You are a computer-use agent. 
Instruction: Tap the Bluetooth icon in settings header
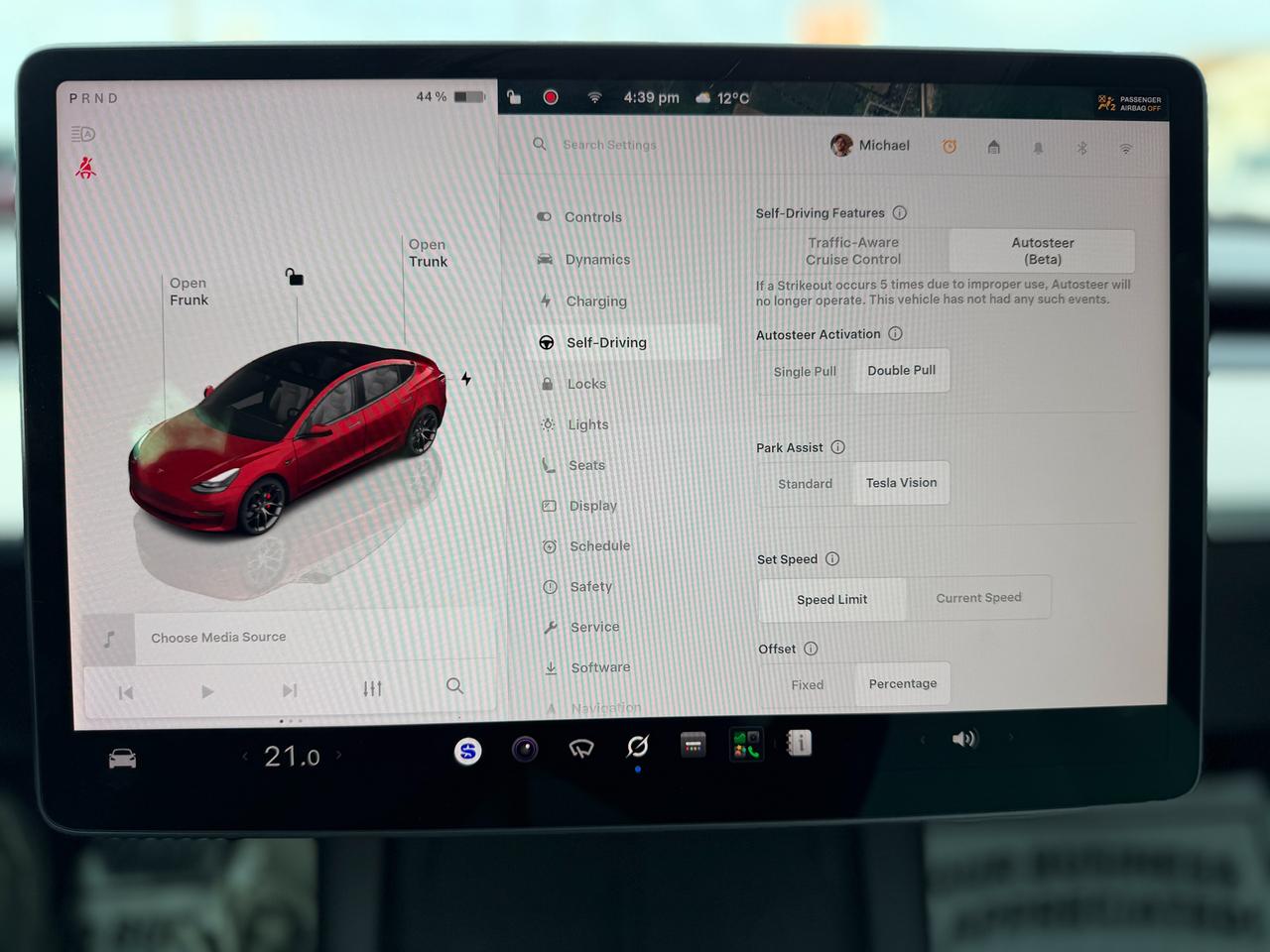coord(1082,148)
